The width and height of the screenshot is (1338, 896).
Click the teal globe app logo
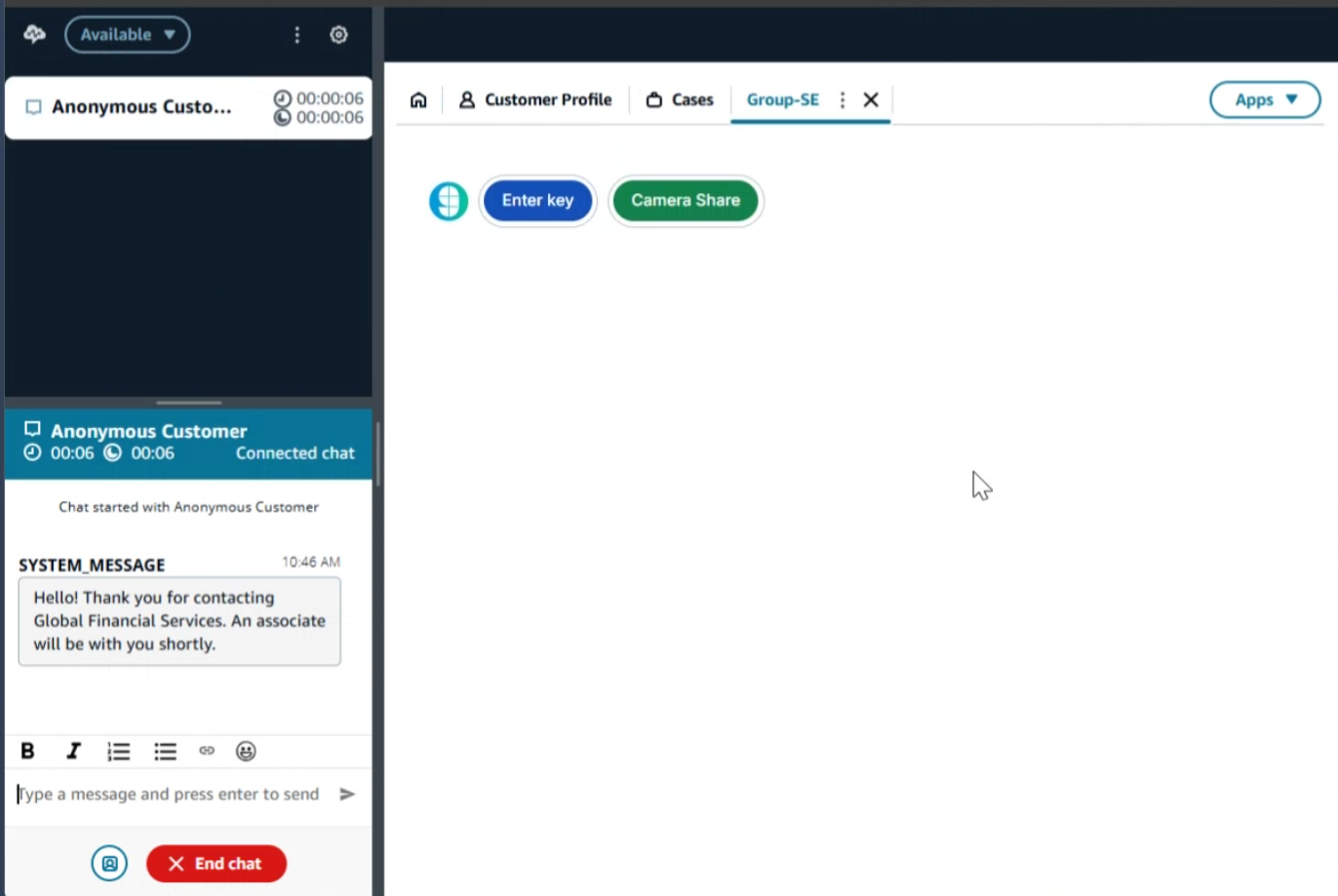[x=449, y=202]
